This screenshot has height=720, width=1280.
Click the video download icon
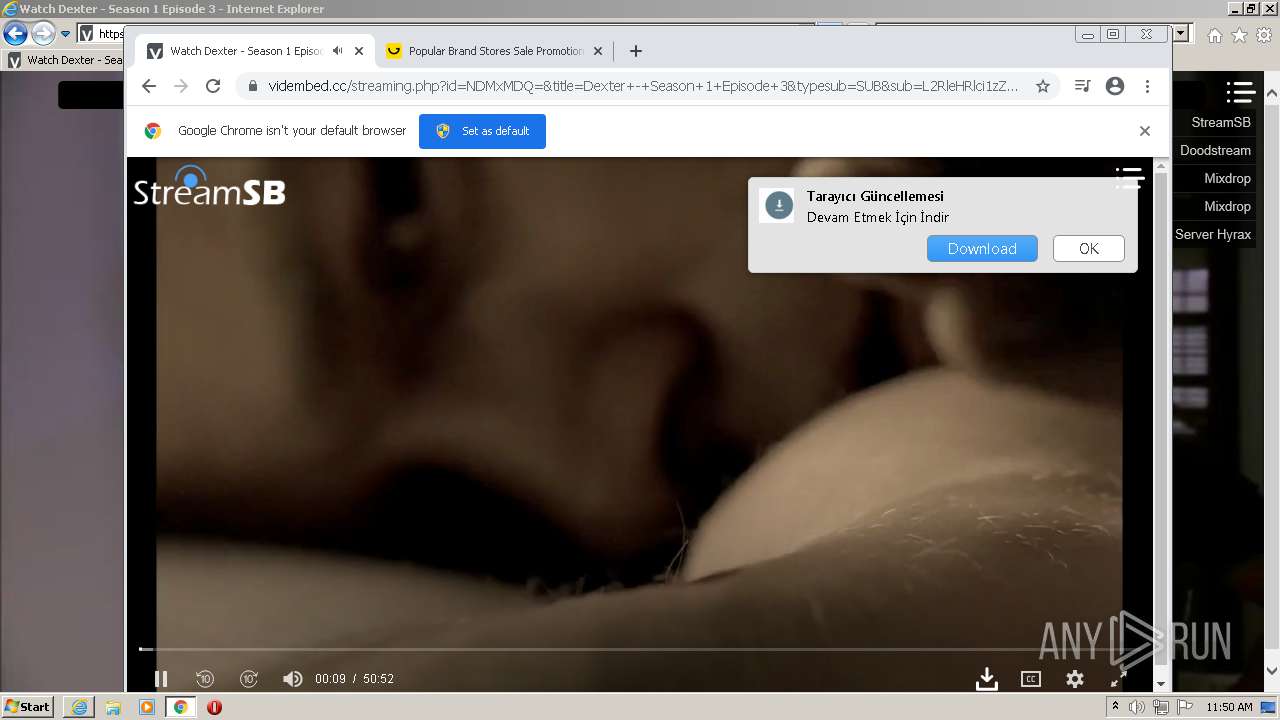(987, 679)
